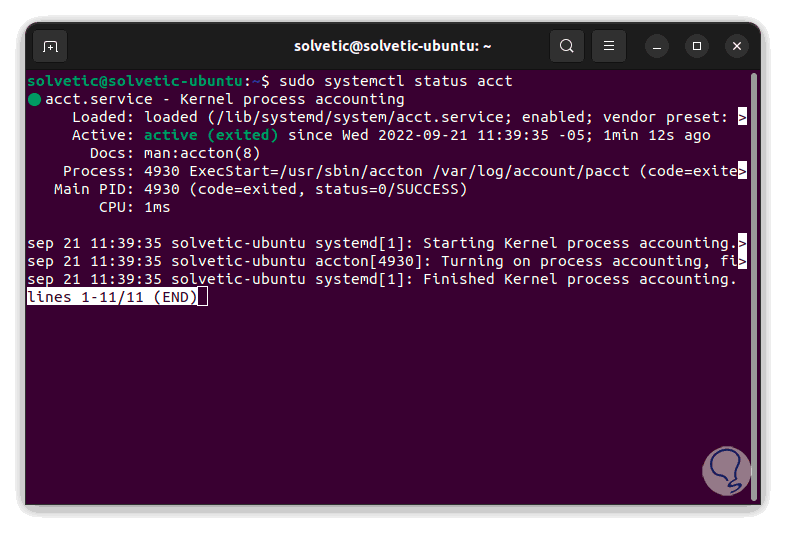This screenshot has width=786, height=533.
Task: Click the terminal search icon
Action: 567,46
